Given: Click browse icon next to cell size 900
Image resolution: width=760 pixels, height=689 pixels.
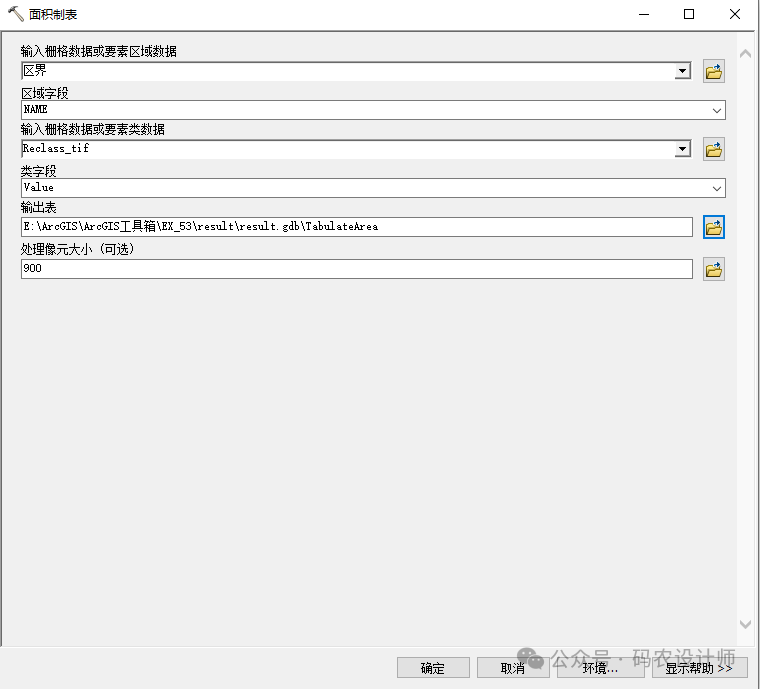Looking at the screenshot, I should tap(713, 269).
